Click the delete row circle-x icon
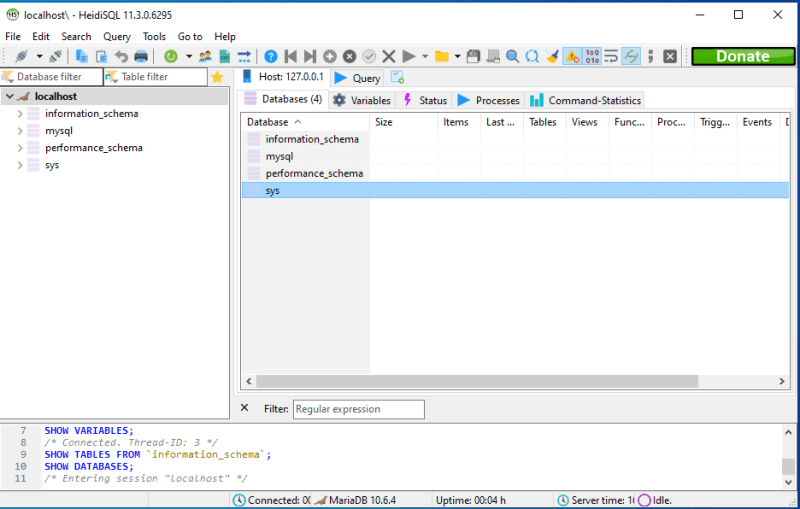The width and height of the screenshot is (800, 509). (349, 56)
